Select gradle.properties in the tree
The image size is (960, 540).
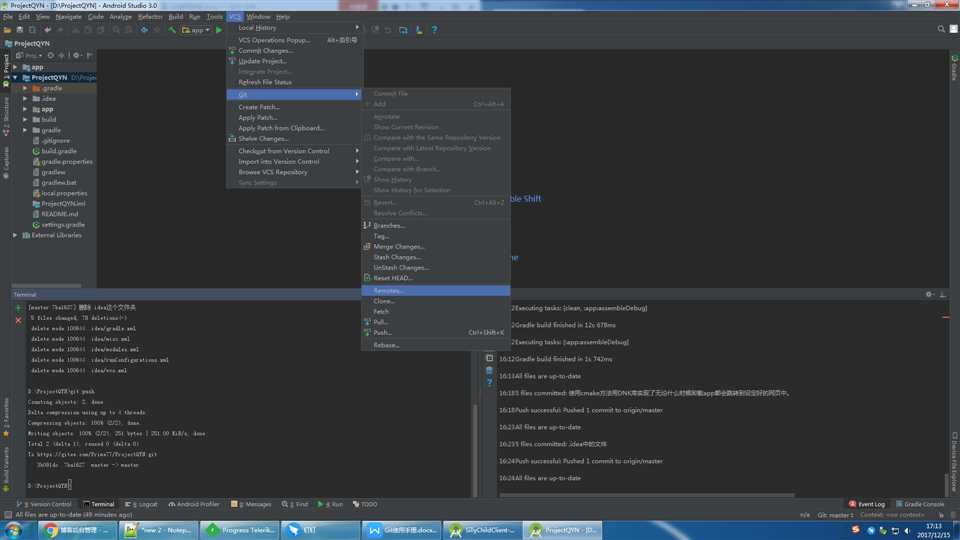point(62,162)
